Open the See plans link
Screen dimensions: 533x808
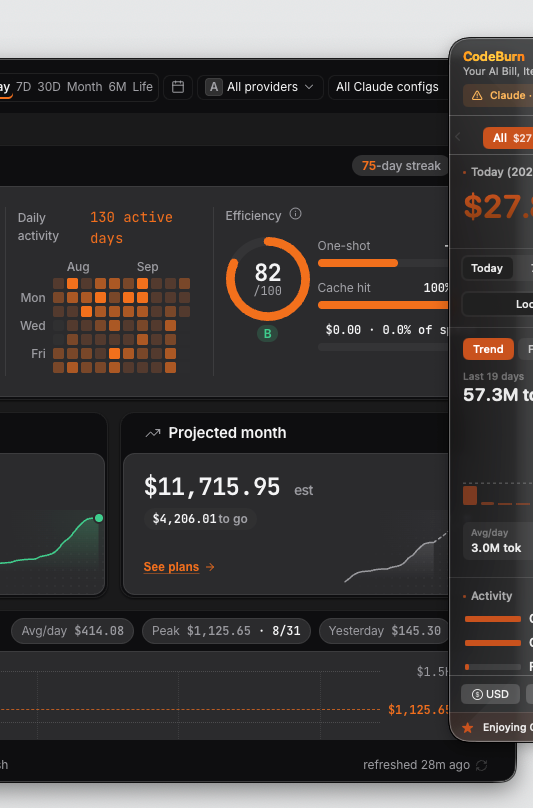pyautogui.click(x=171, y=567)
